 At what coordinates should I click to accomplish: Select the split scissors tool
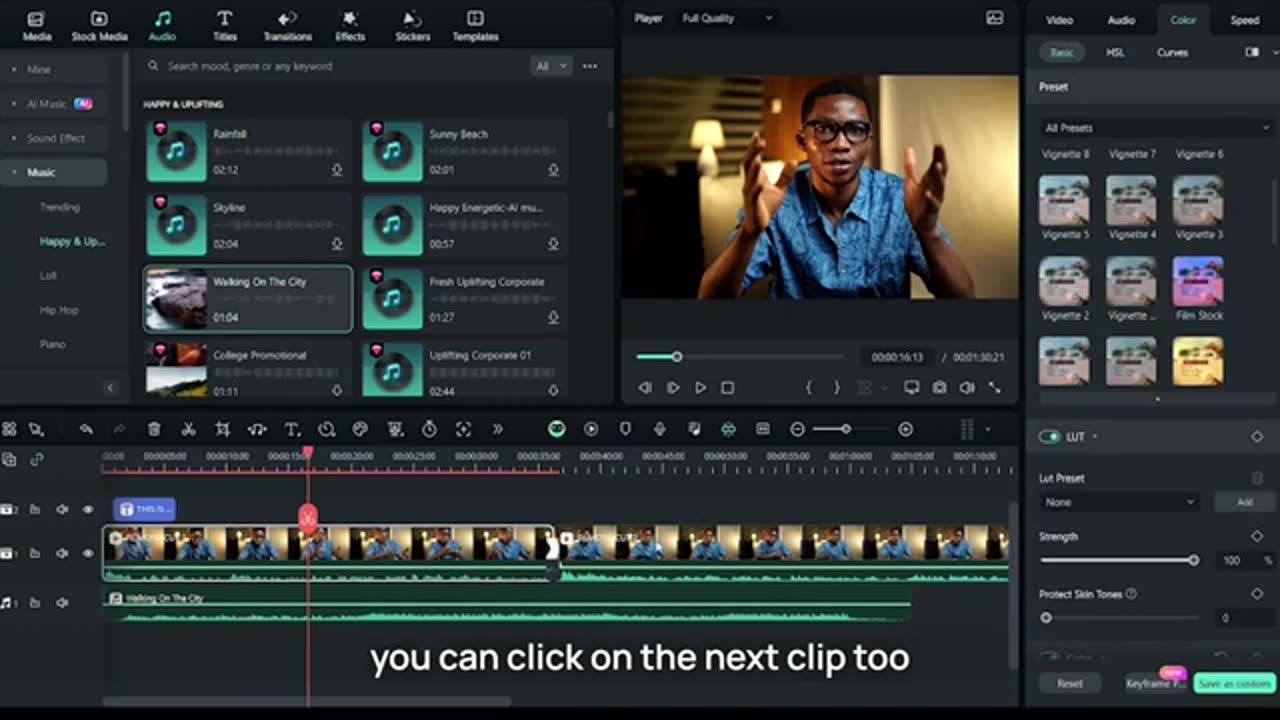point(188,429)
